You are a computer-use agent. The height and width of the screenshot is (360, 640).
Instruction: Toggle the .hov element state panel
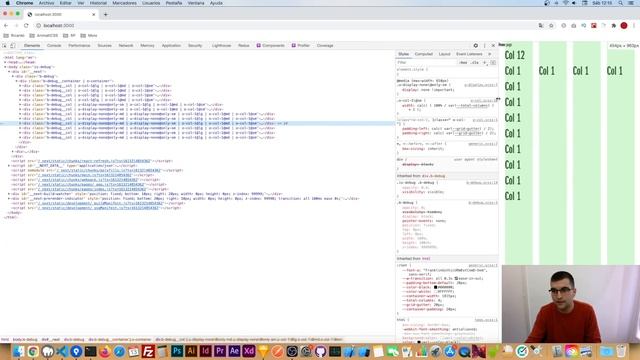tap(463, 62)
